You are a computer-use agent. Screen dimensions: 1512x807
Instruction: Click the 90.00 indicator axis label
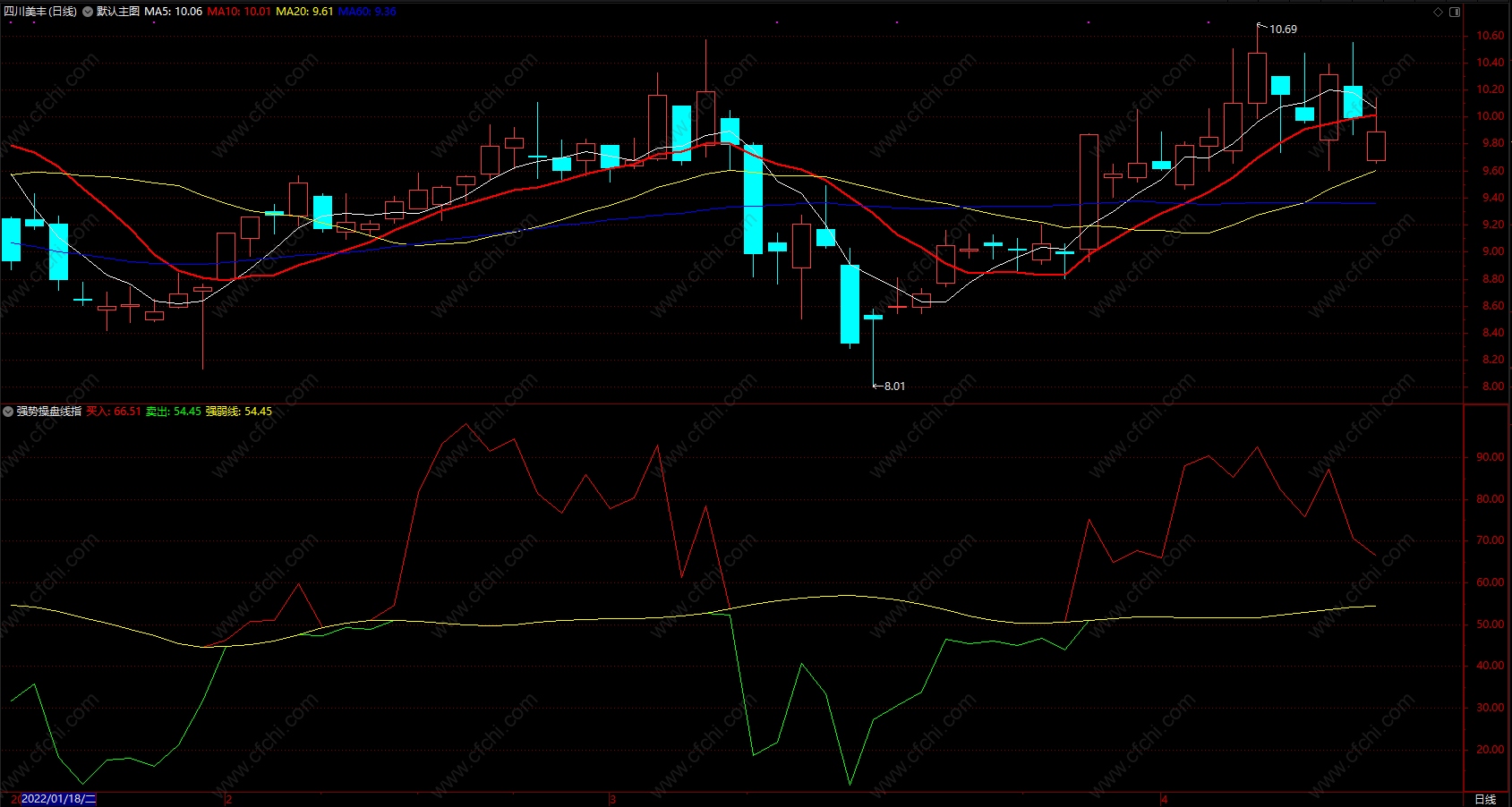pos(1491,457)
